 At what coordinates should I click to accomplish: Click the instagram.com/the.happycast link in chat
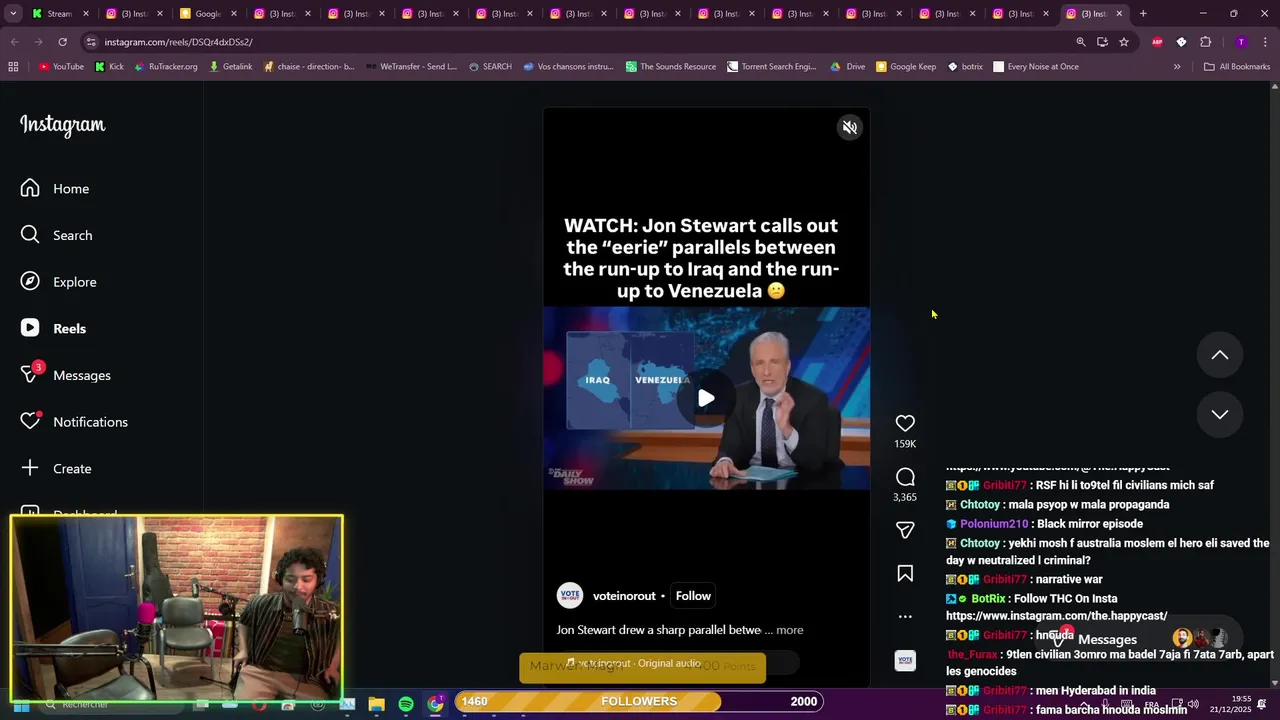coord(1056,616)
